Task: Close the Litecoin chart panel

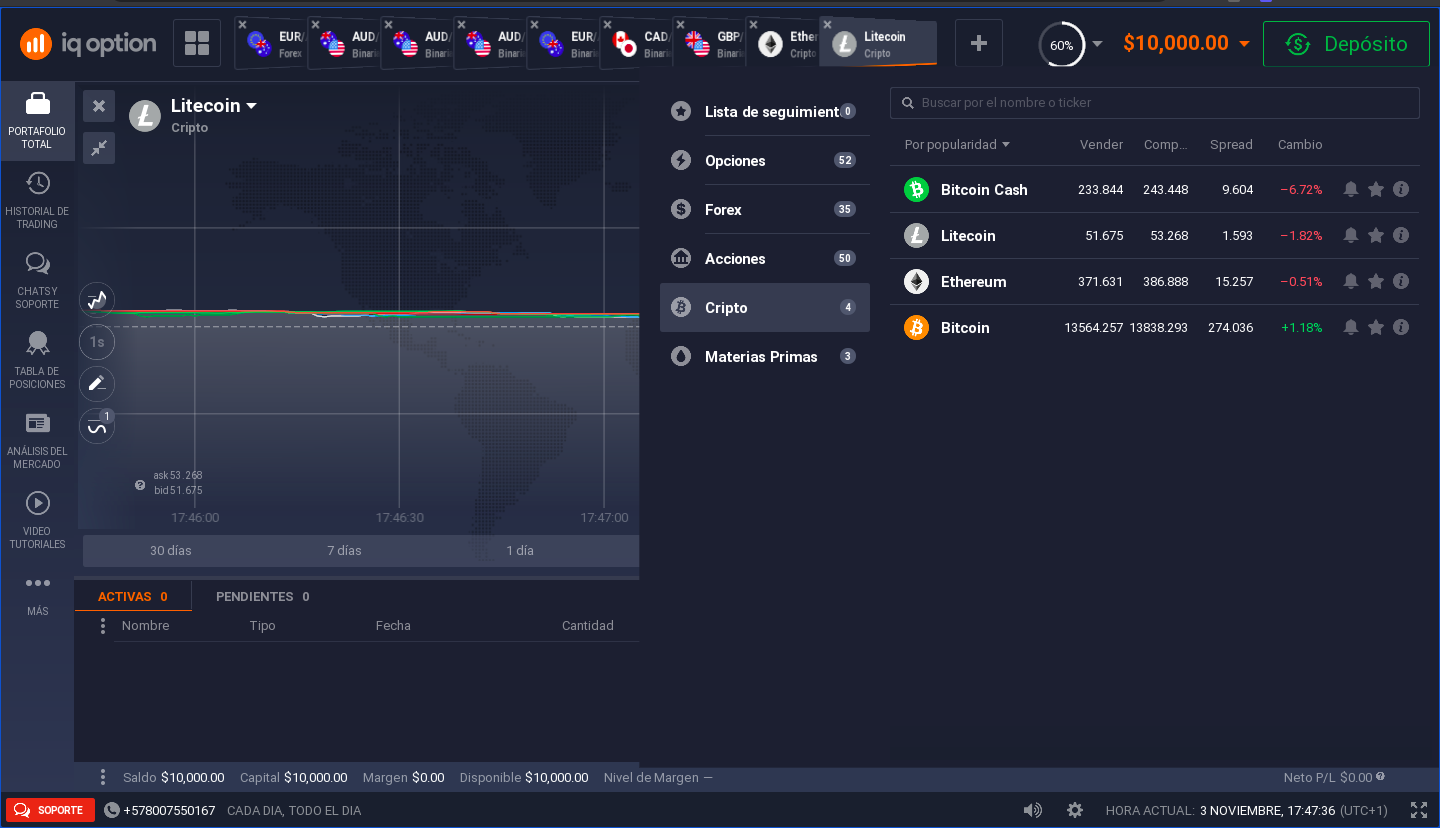Action: tap(99, 106)
